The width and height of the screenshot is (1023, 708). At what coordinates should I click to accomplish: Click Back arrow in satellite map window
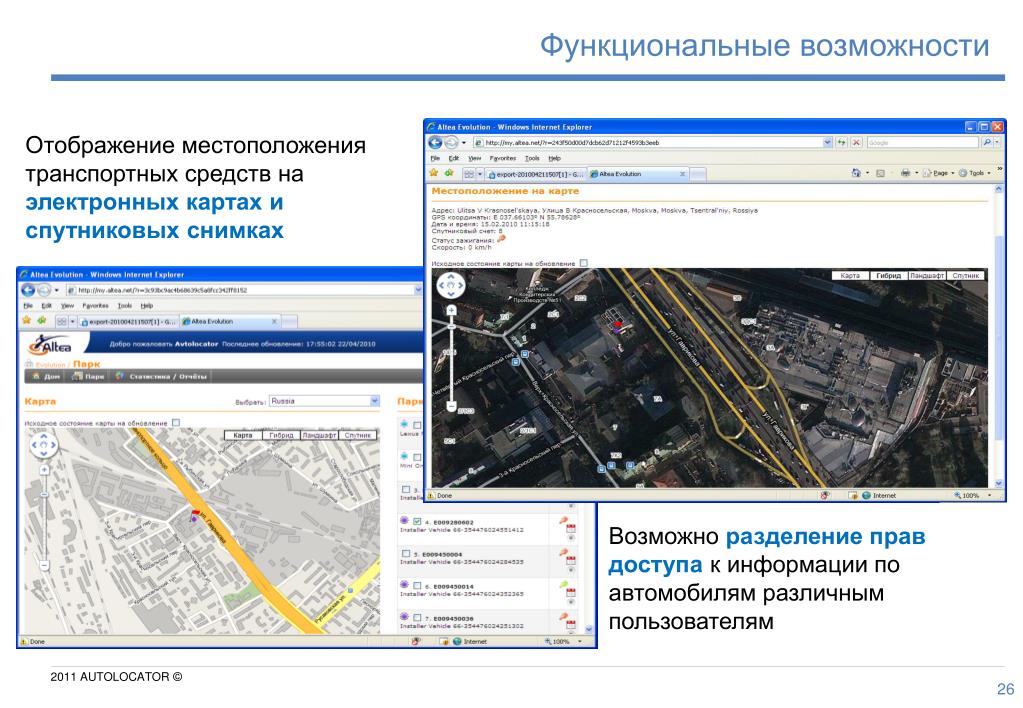point(435,143)
